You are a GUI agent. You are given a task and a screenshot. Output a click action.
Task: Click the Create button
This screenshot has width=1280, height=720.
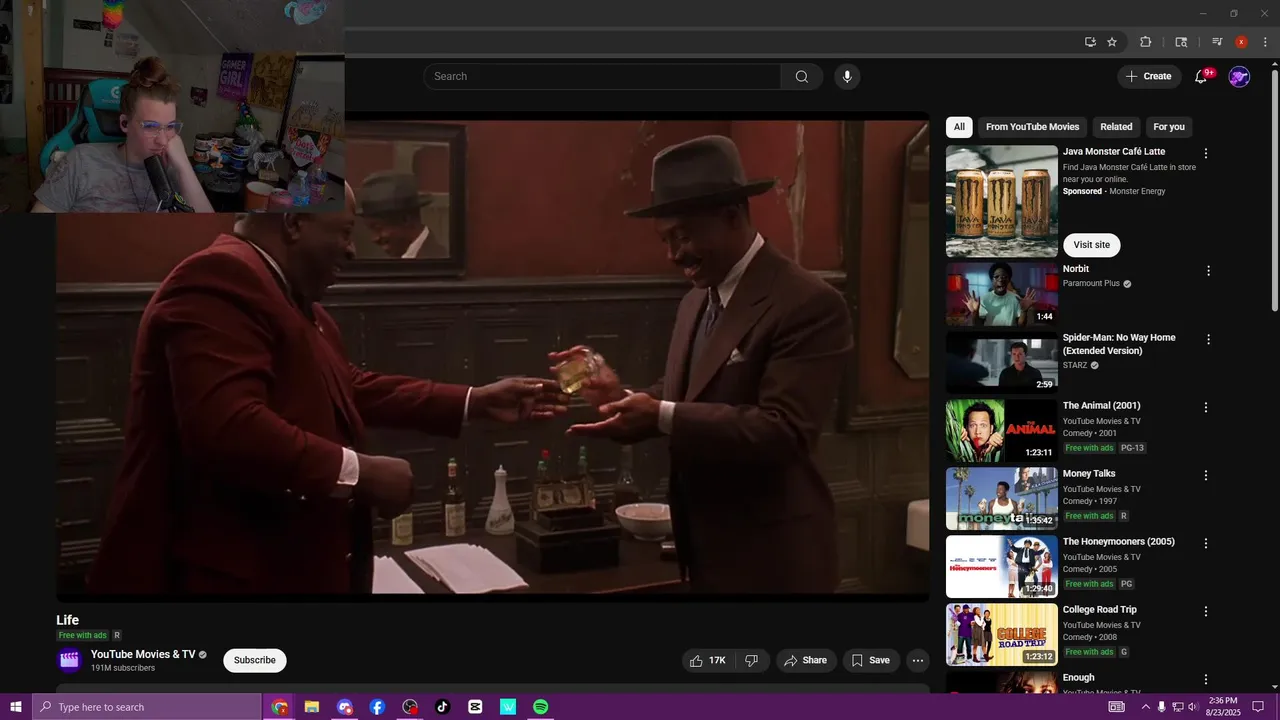[1148, 77]
